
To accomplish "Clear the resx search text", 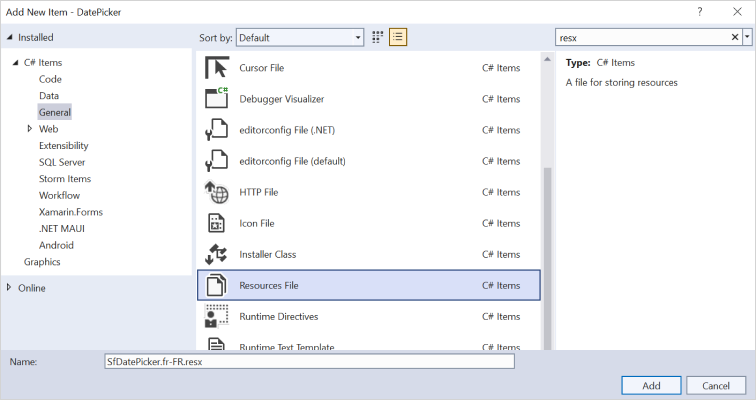I will point(735,37).
